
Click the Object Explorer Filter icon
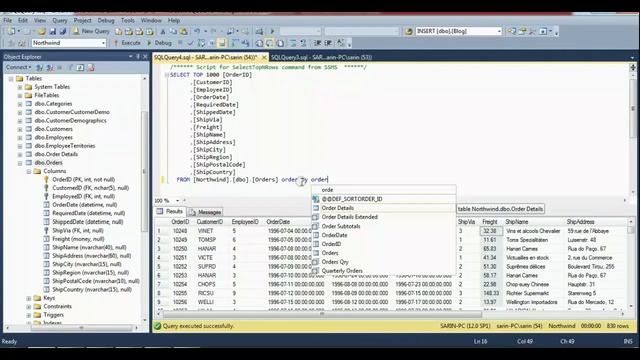(x=70, y=67)
